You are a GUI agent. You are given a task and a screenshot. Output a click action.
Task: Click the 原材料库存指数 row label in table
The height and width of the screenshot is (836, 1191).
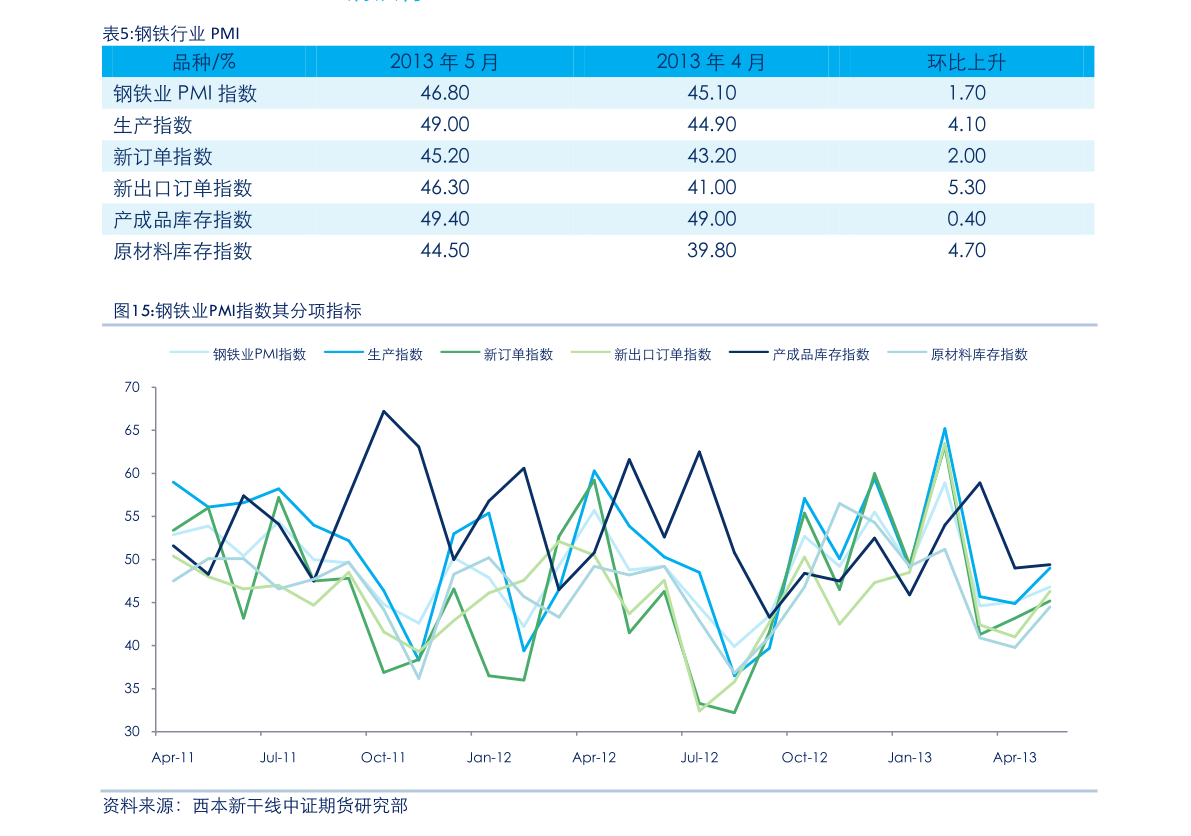183,251
